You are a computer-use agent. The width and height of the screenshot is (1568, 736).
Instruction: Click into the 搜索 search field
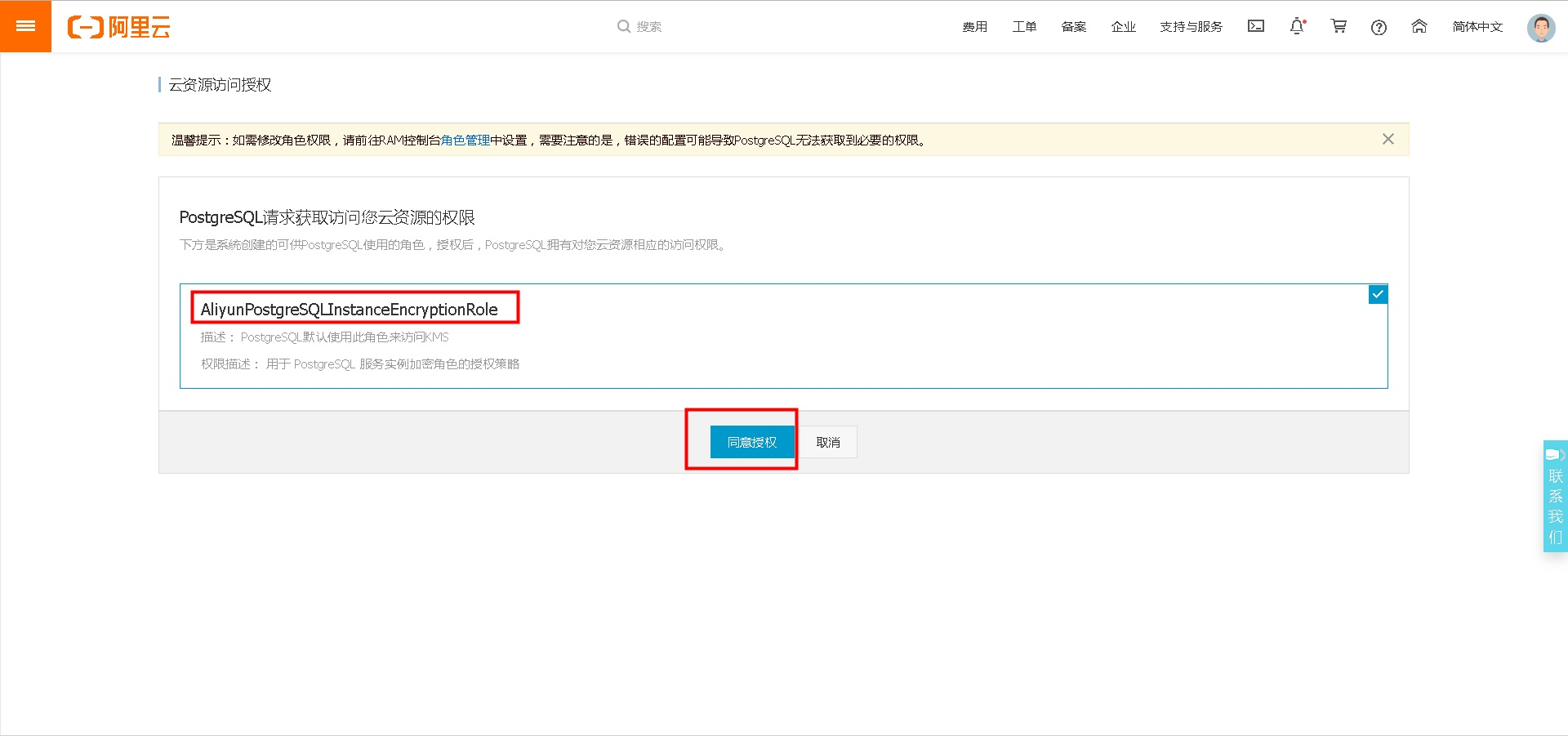coord(649,27)
